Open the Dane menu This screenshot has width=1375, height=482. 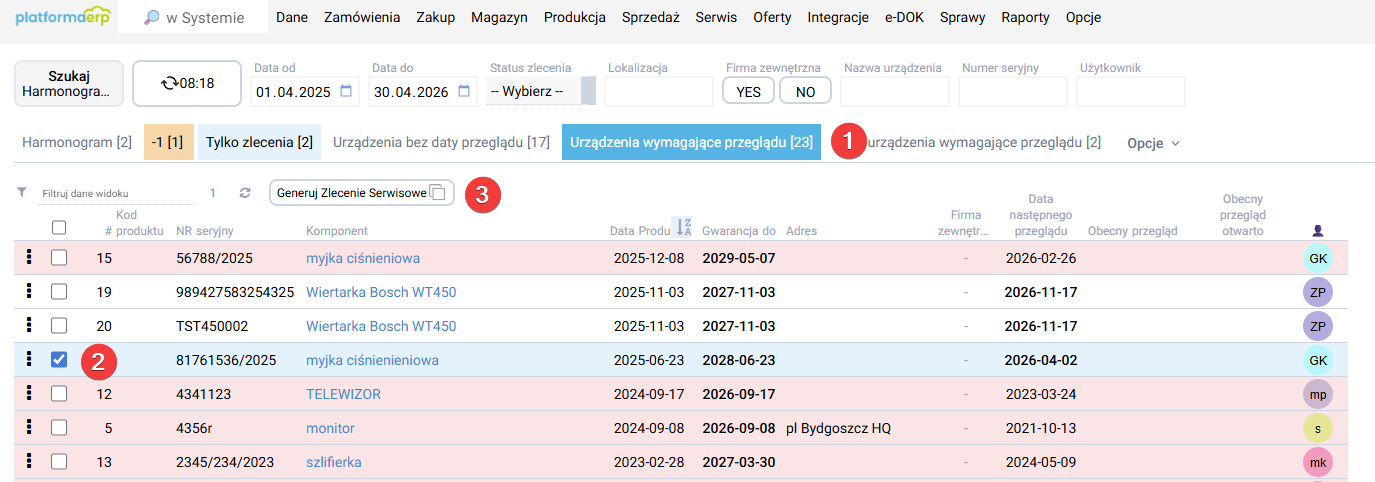(291, 17)
